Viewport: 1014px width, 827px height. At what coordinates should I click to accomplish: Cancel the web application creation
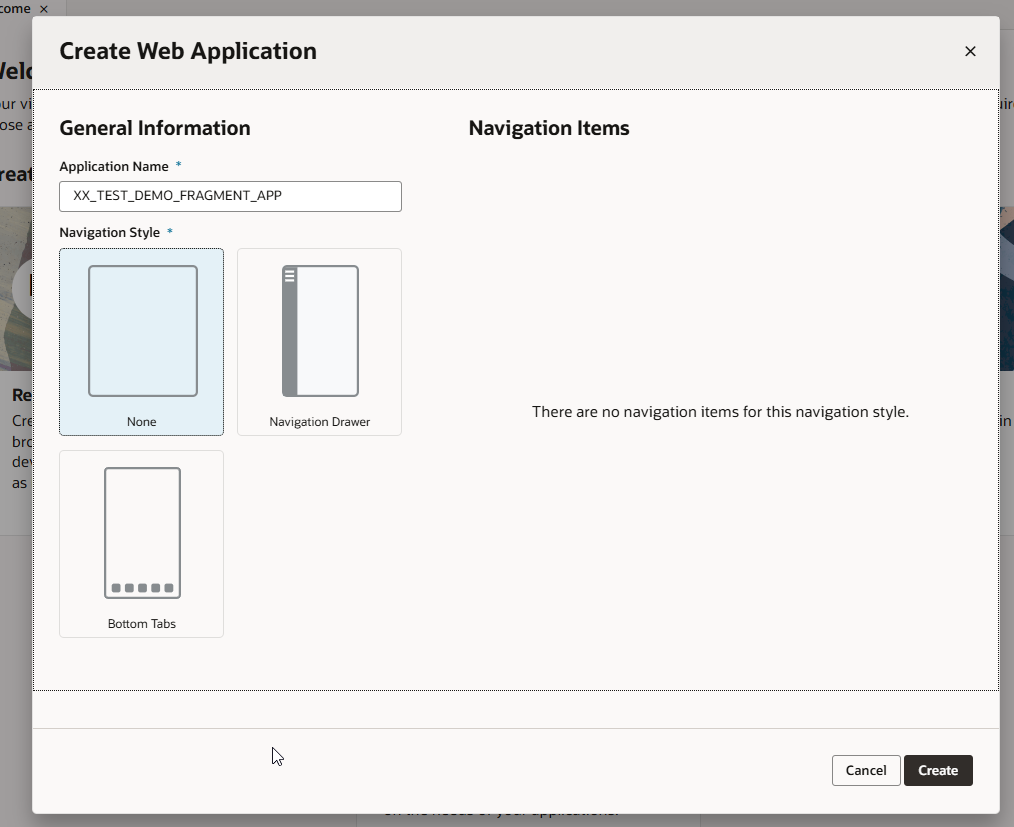pyautogui.click(x=865, y=770)
